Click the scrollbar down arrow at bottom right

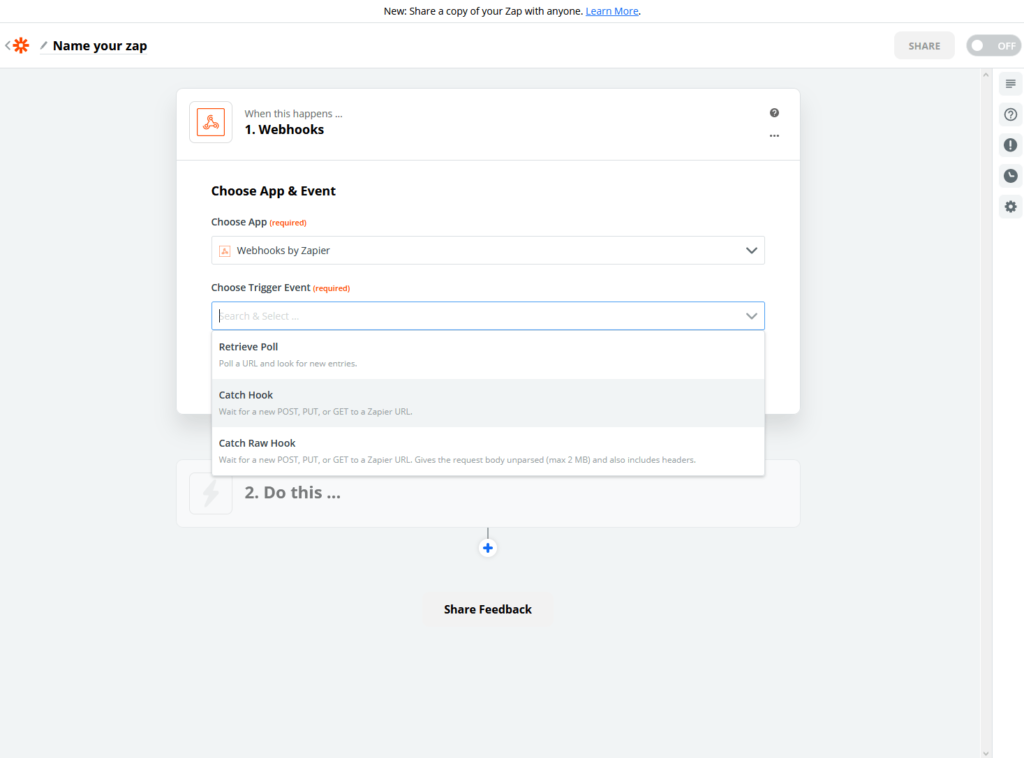985,753
